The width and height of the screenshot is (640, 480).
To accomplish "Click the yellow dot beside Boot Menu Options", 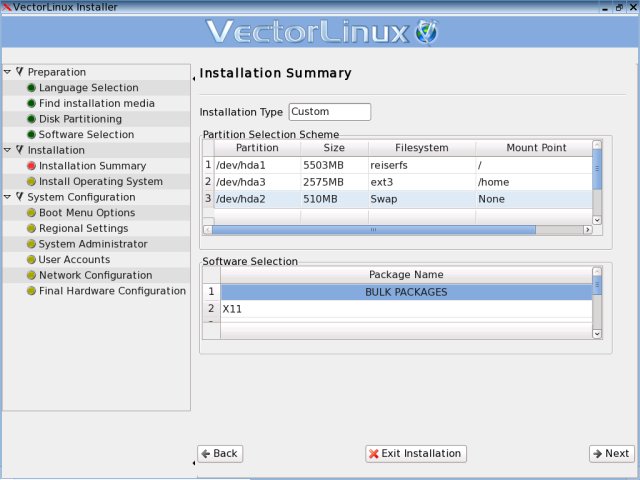I will 31,213.
